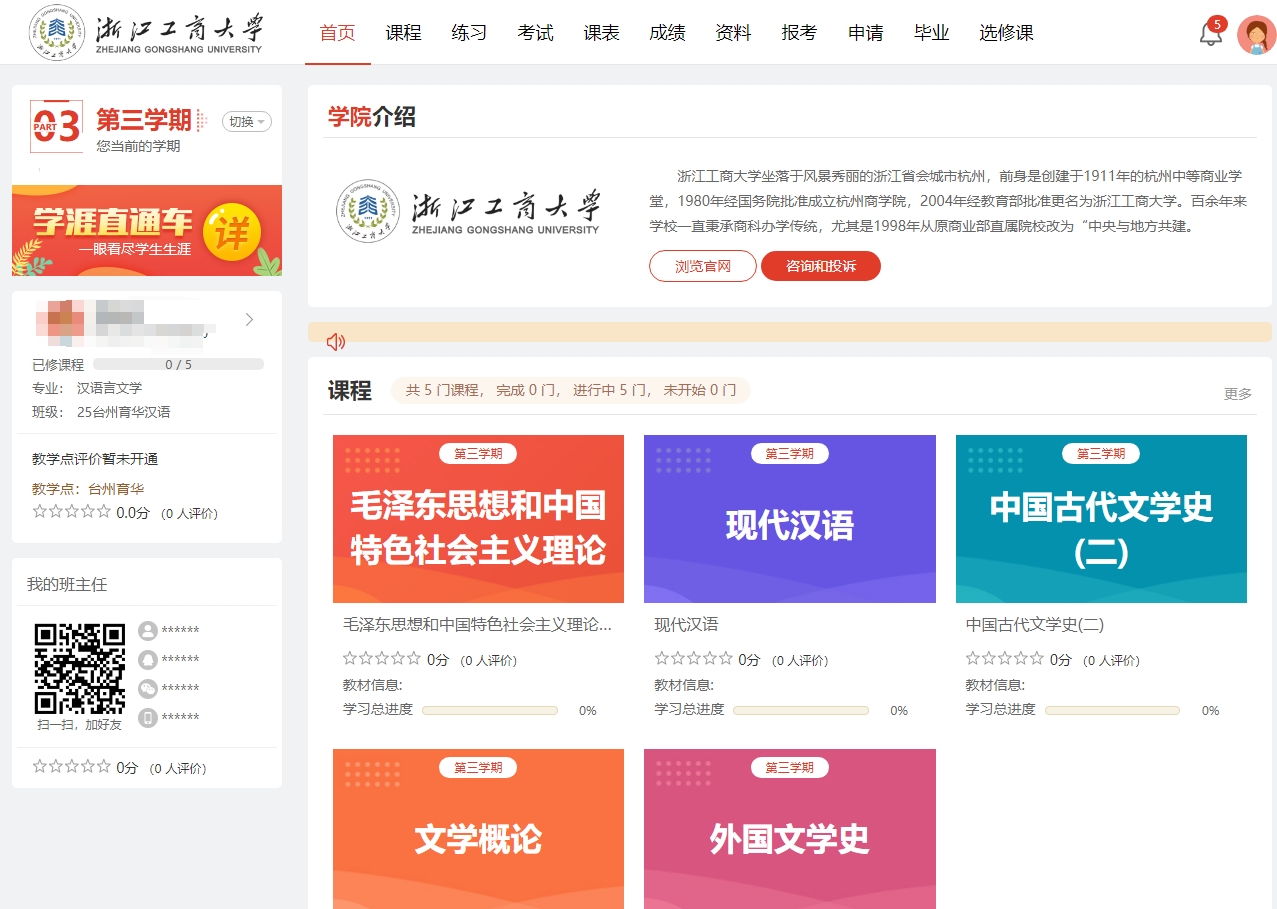Open the 切换 semester dropdown
Viewport: 1277px width, 909px height.
247,122
